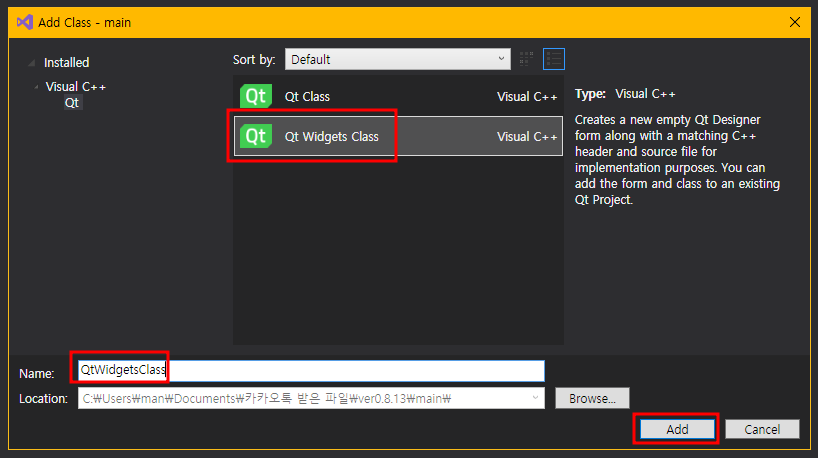The image size is (818, 458).
Task: Collapse the Visual C++ tree node
Action: [36, 87]
